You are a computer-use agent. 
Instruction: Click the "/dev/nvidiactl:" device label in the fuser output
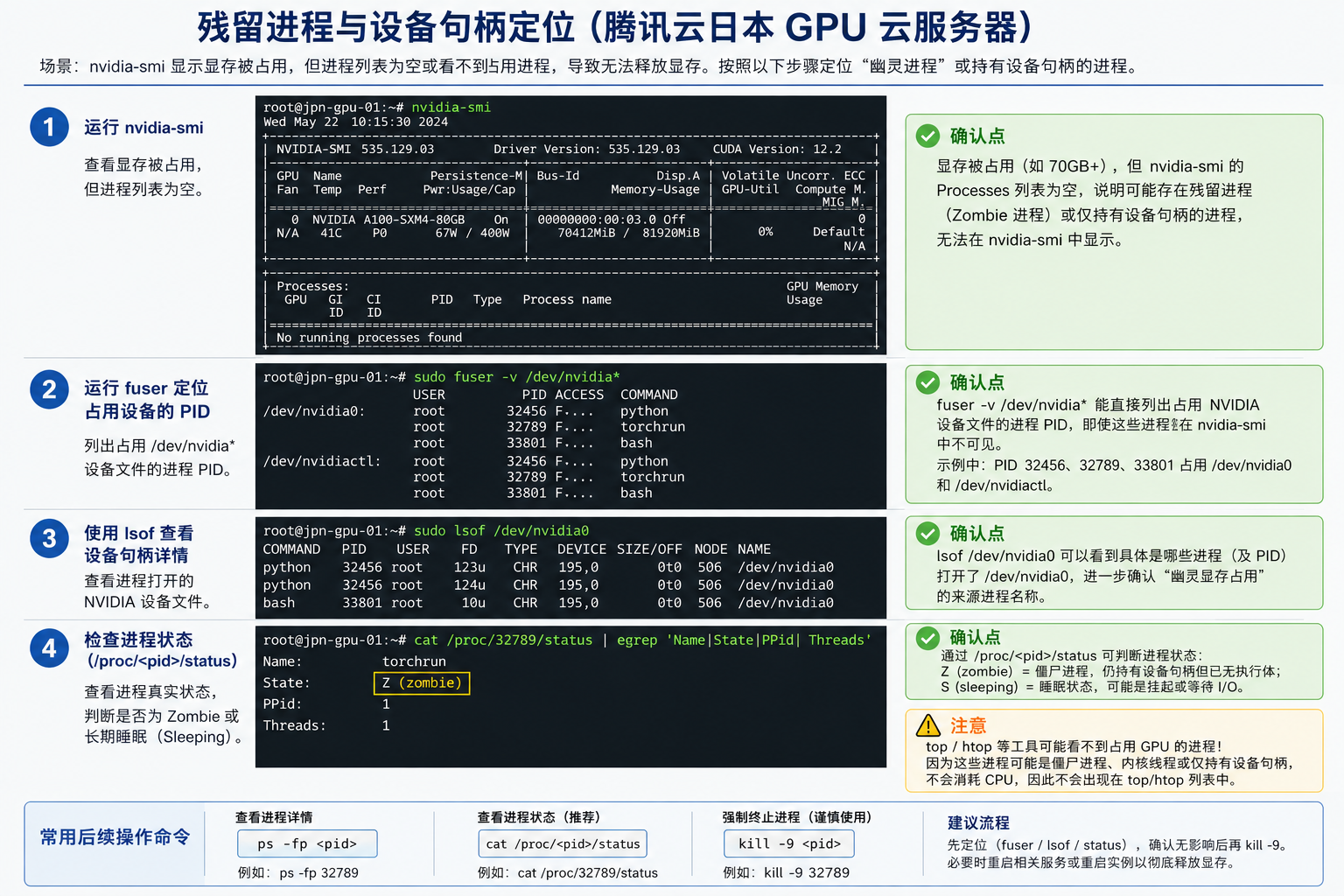322,461
